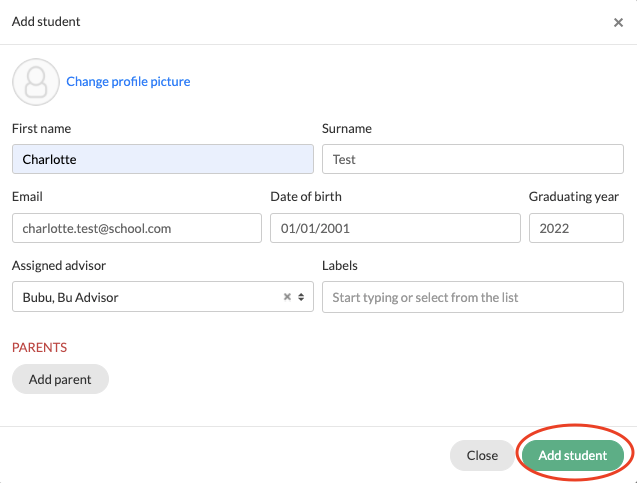Image resolution: width=637 pixels, height=483 pixels.
Task: Click the Assigned advisor label
Action: 59,266
